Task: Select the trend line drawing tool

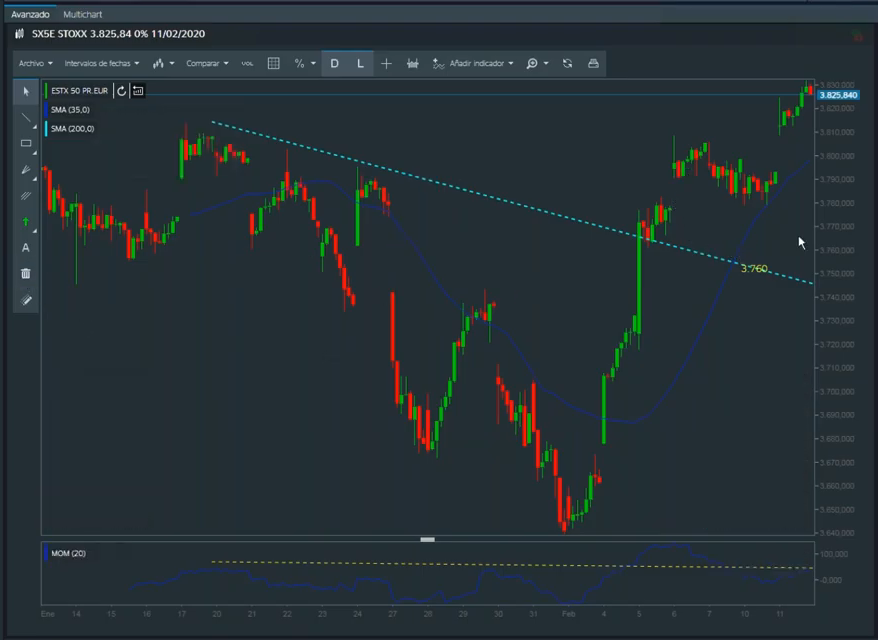Action: tap(26, 117)
